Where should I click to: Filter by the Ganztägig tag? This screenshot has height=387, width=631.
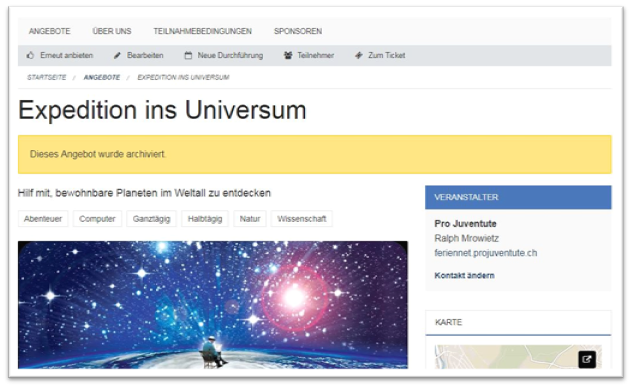[151, 219]
